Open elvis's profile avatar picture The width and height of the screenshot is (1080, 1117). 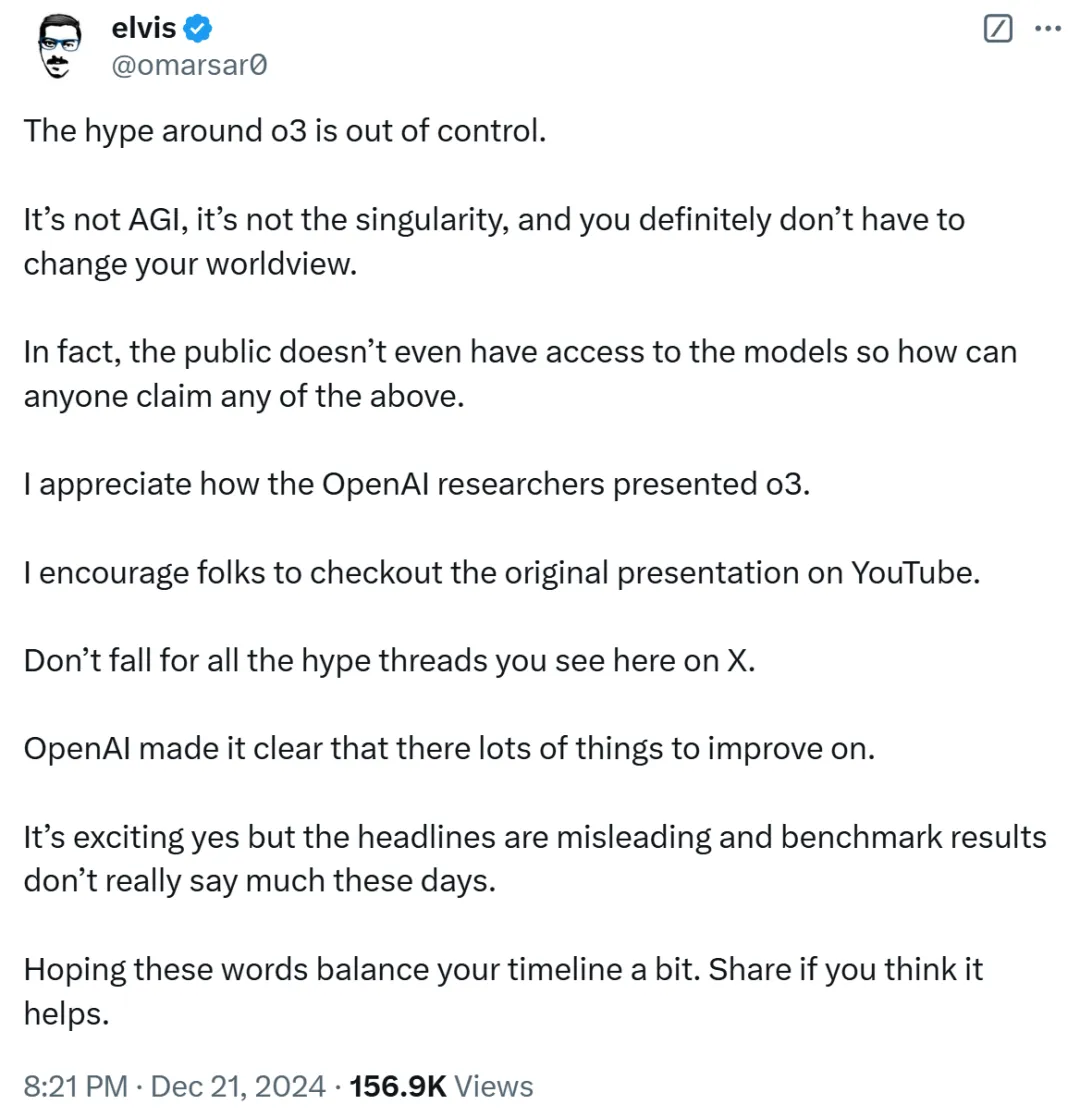(58, 46)
